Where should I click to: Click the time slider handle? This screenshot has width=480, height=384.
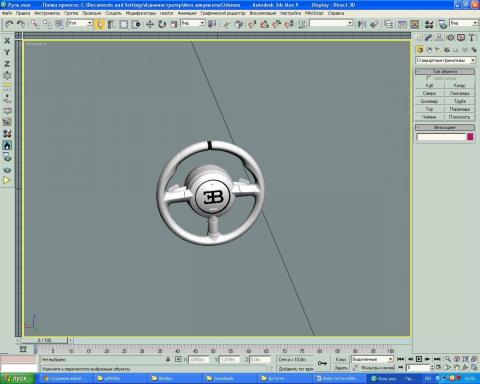[45, 340]
